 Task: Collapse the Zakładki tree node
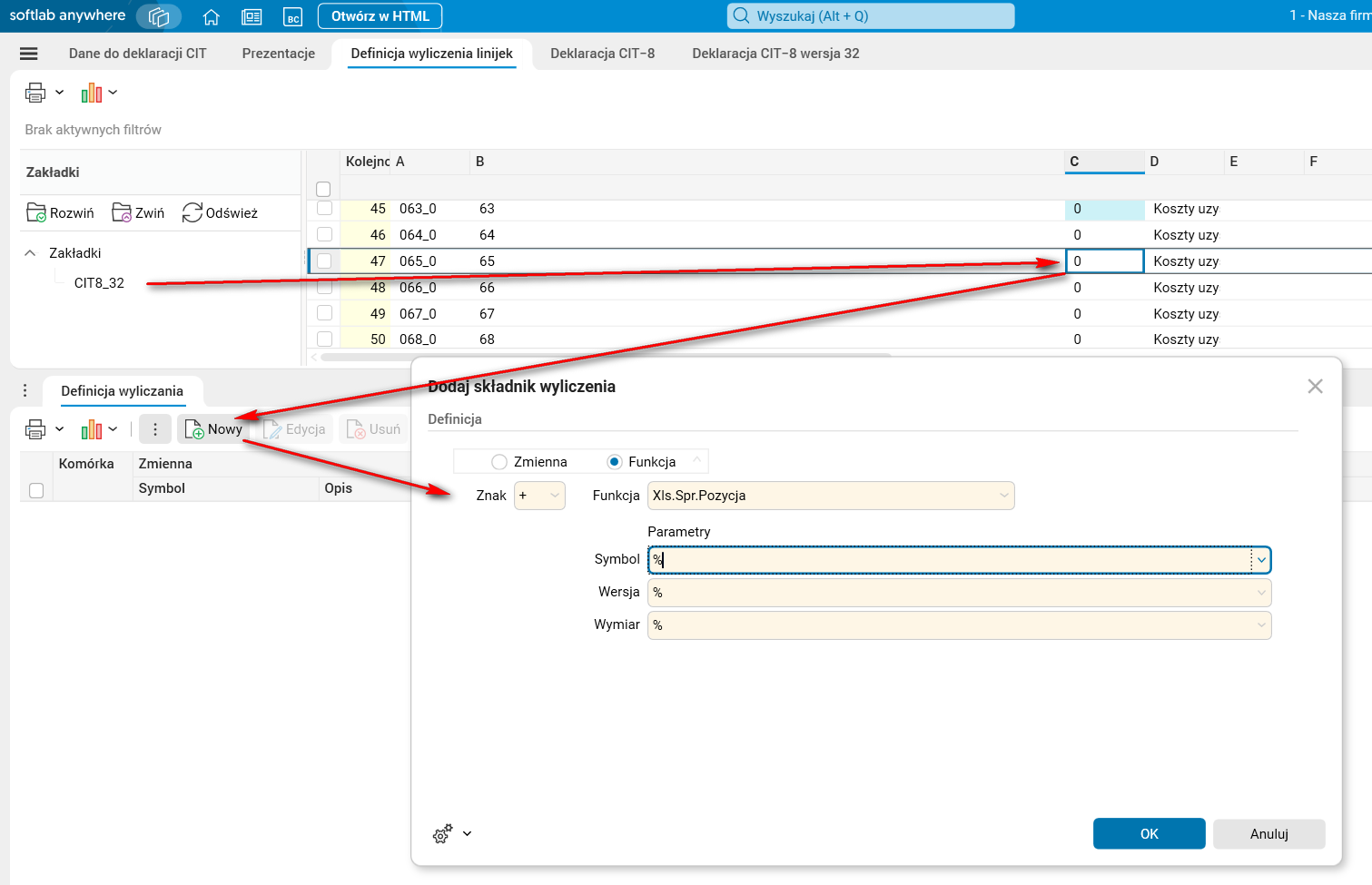(x=30, y=253)
